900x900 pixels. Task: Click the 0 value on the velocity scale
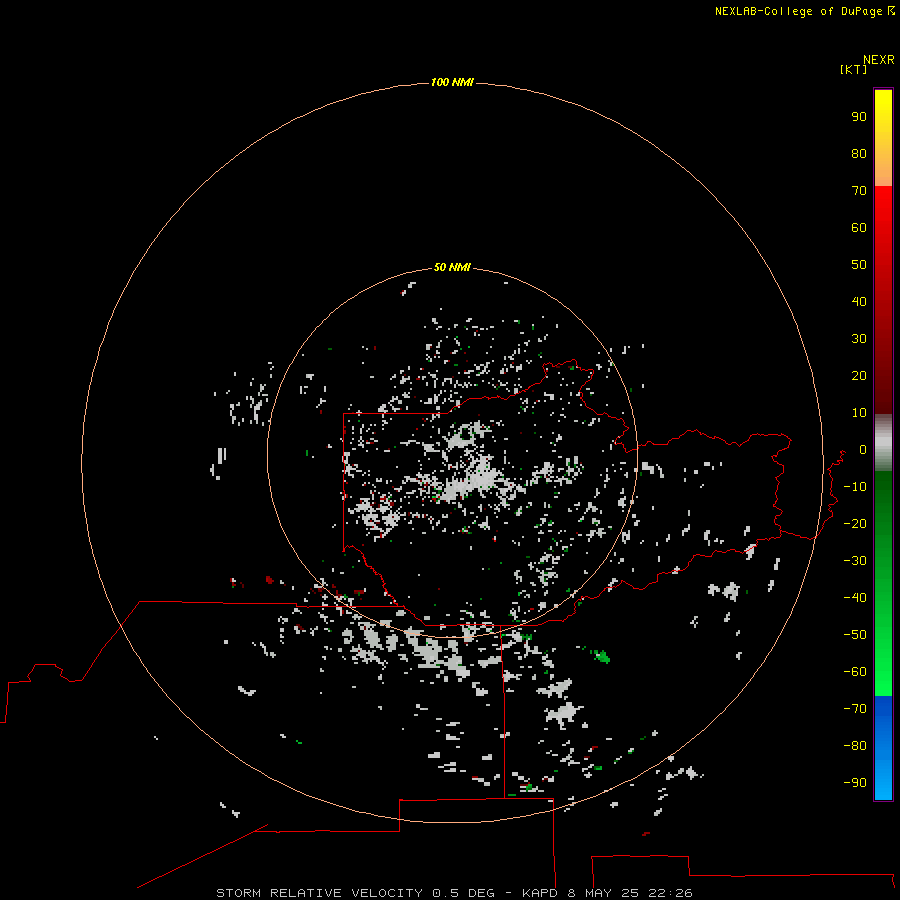[863, 449]
